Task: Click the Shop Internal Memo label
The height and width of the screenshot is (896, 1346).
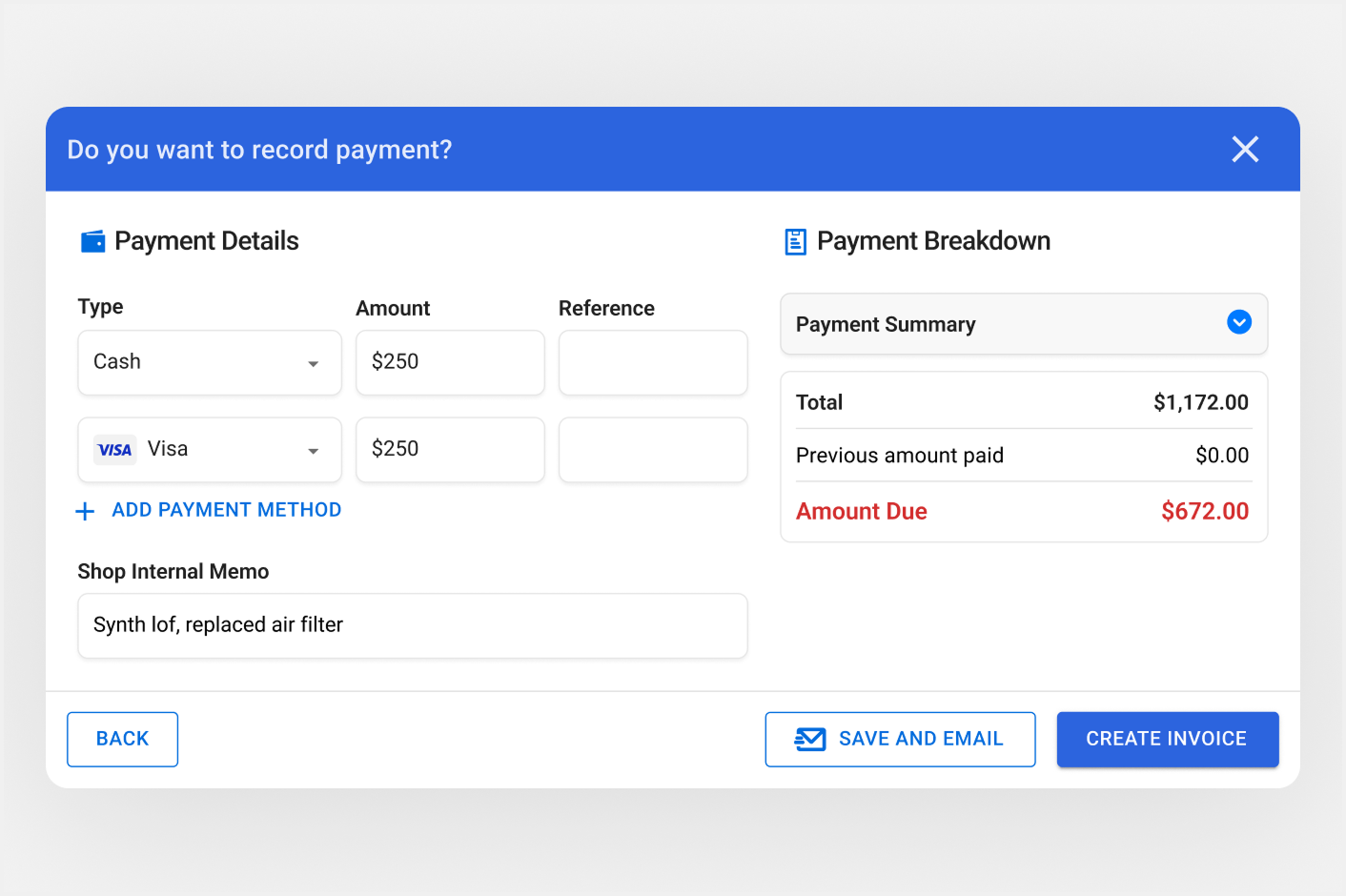Action: (173, 572)
